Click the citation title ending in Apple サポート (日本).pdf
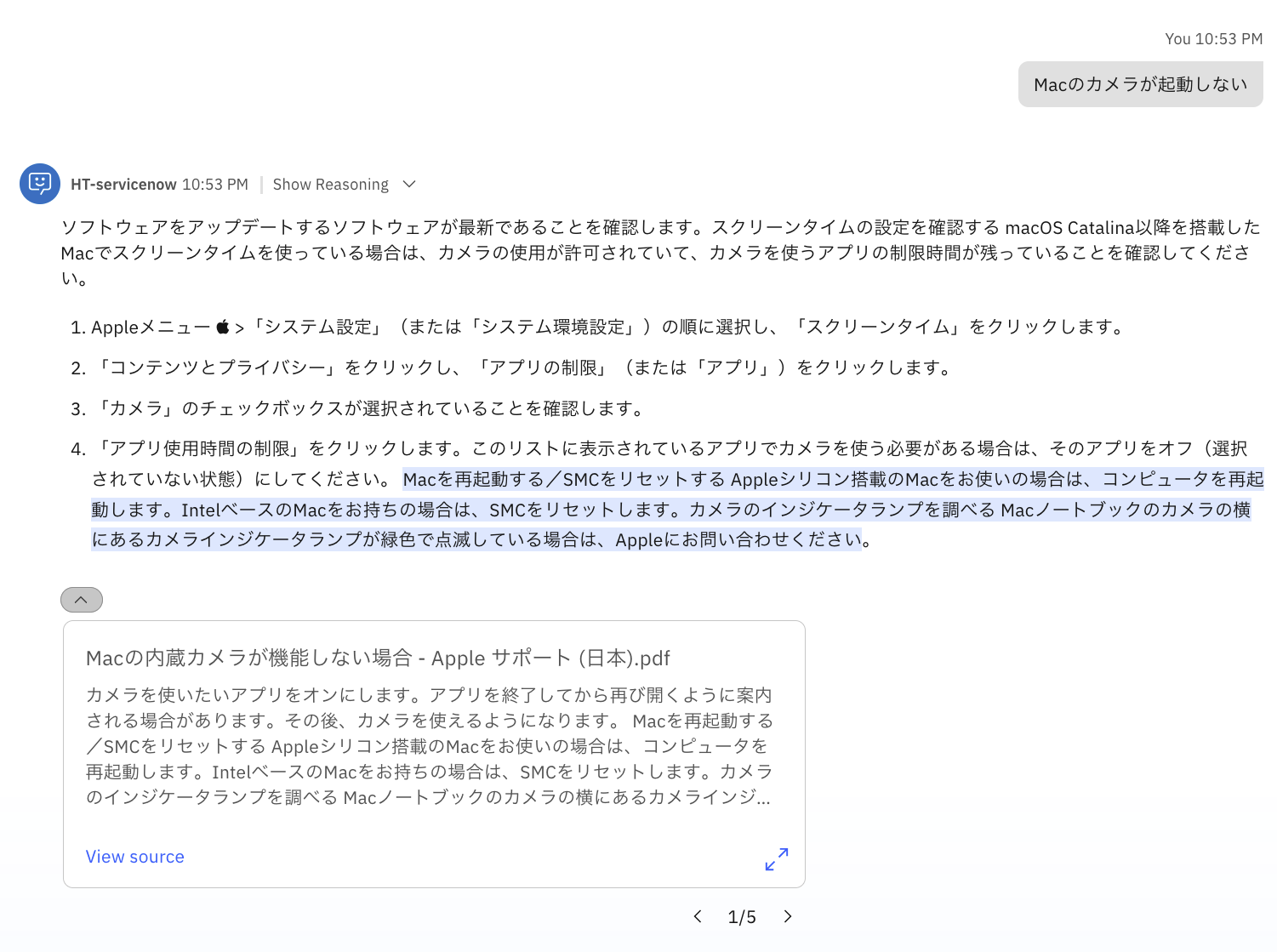Image resolution: width=1277 pixels, height=952 pixels. [x=378, y=658]
